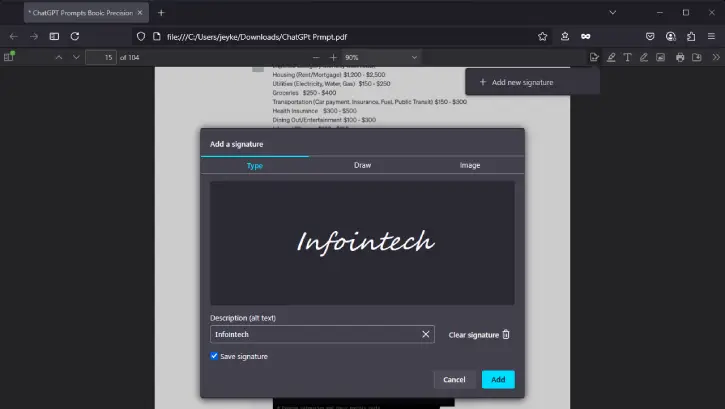Clear the description field with X

[x=425, y=334]
